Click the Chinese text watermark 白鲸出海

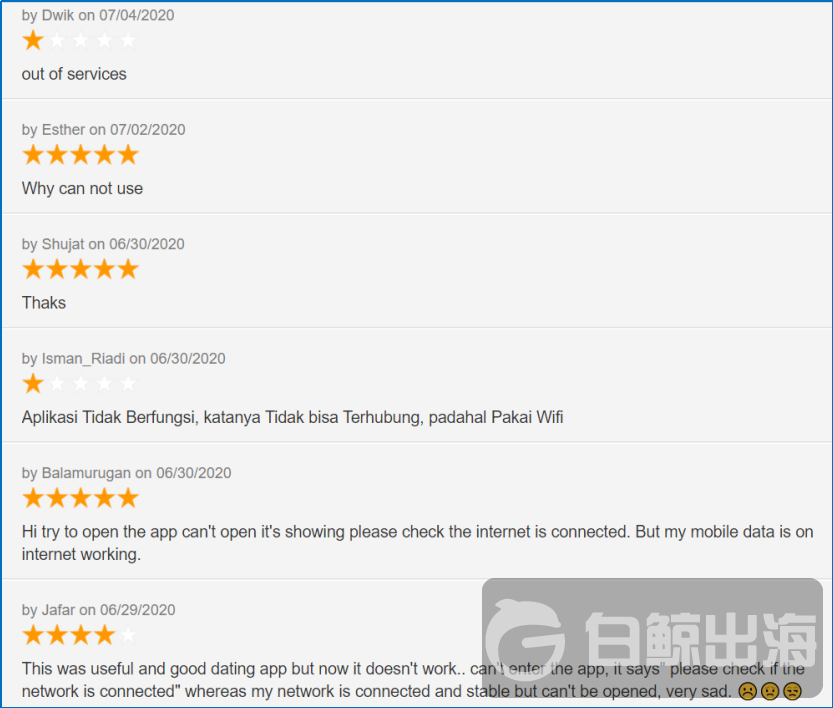[x=701, y=639]
